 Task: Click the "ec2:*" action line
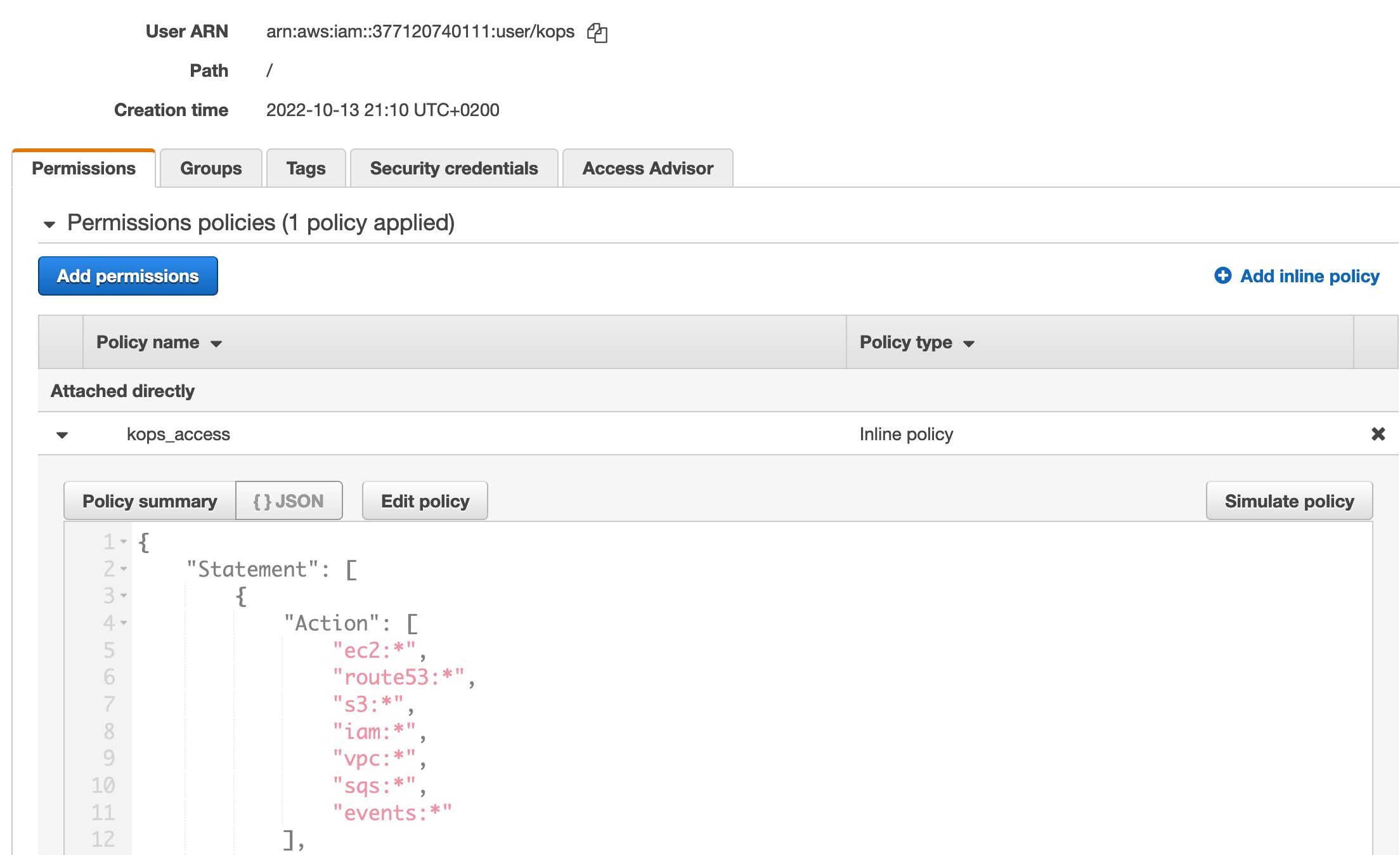(x=379, y=651)
